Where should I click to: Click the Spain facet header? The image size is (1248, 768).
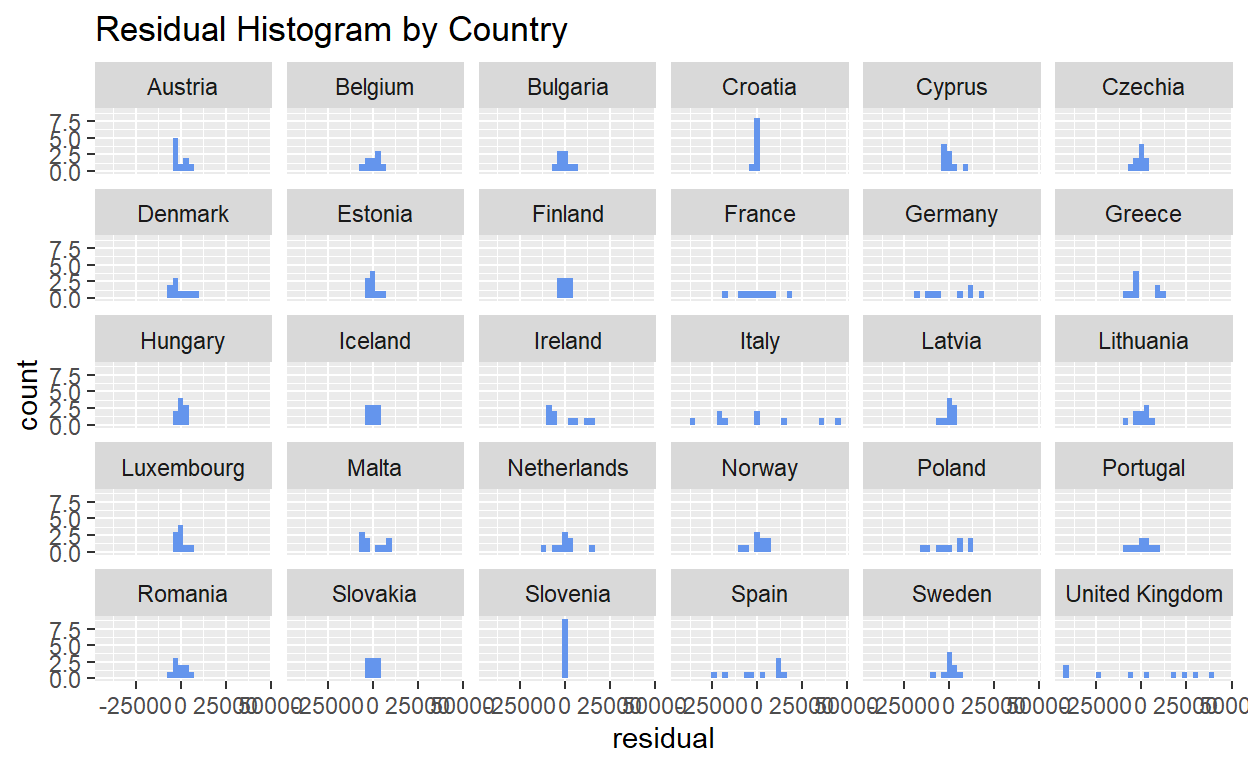(x=759, y=594)
